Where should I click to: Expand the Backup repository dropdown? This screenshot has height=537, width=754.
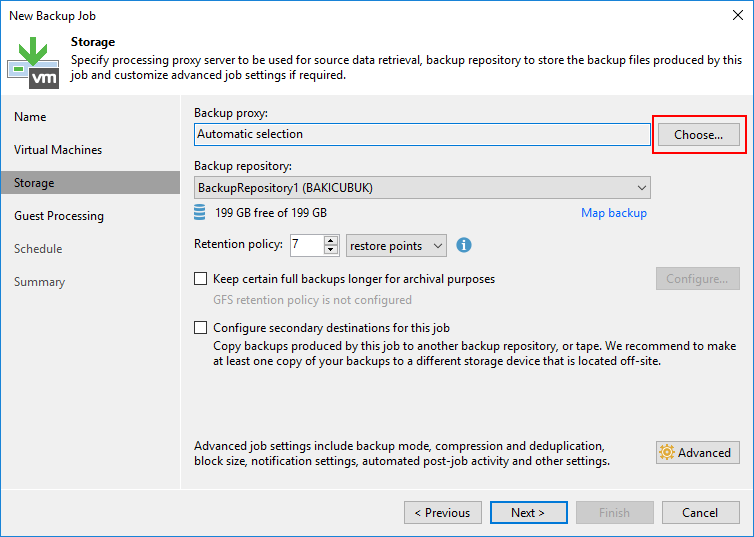(640, 187)
